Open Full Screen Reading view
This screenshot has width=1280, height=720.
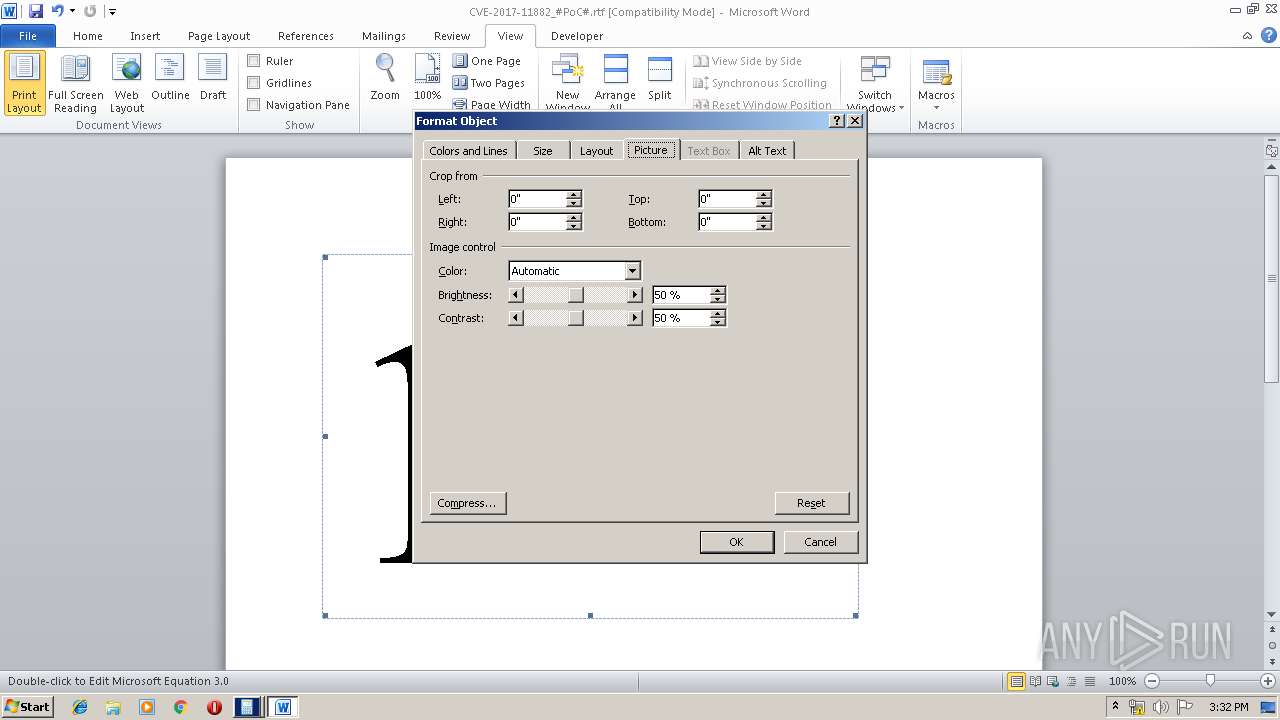76,83
